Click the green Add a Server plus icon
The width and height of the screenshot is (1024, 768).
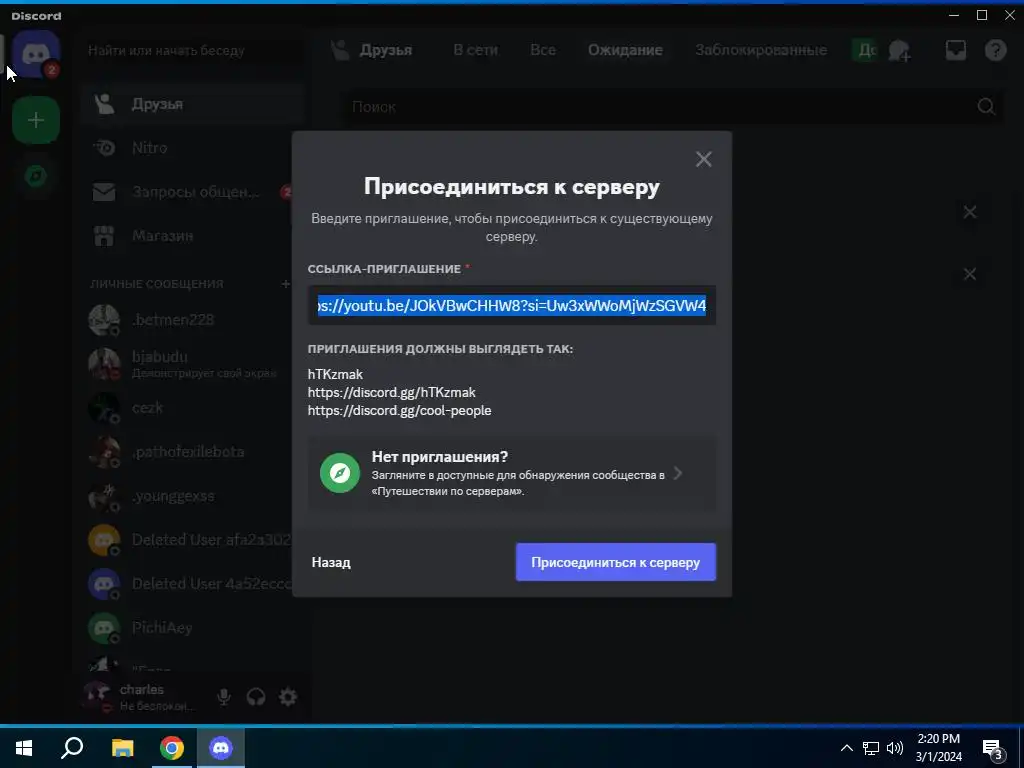click(x=36, y=120)
